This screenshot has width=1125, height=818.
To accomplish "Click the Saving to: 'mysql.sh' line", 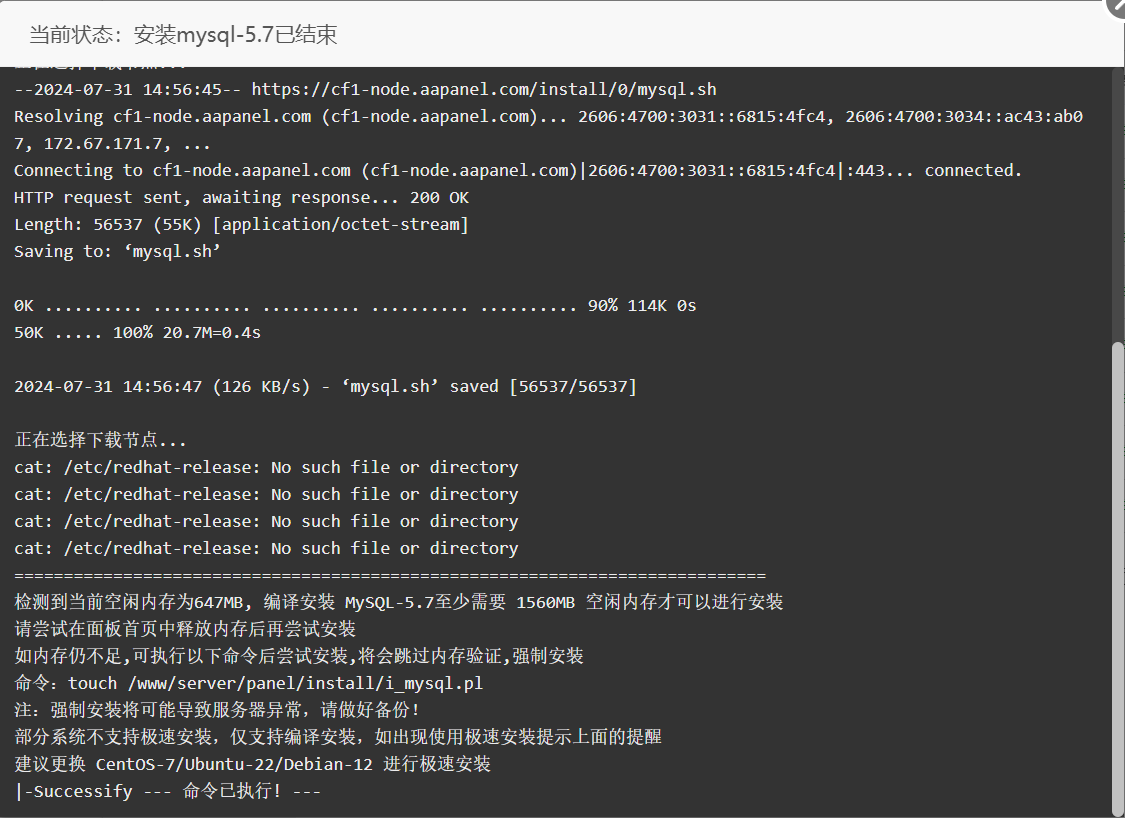I will pyautogui.click(x=117, y=252).
